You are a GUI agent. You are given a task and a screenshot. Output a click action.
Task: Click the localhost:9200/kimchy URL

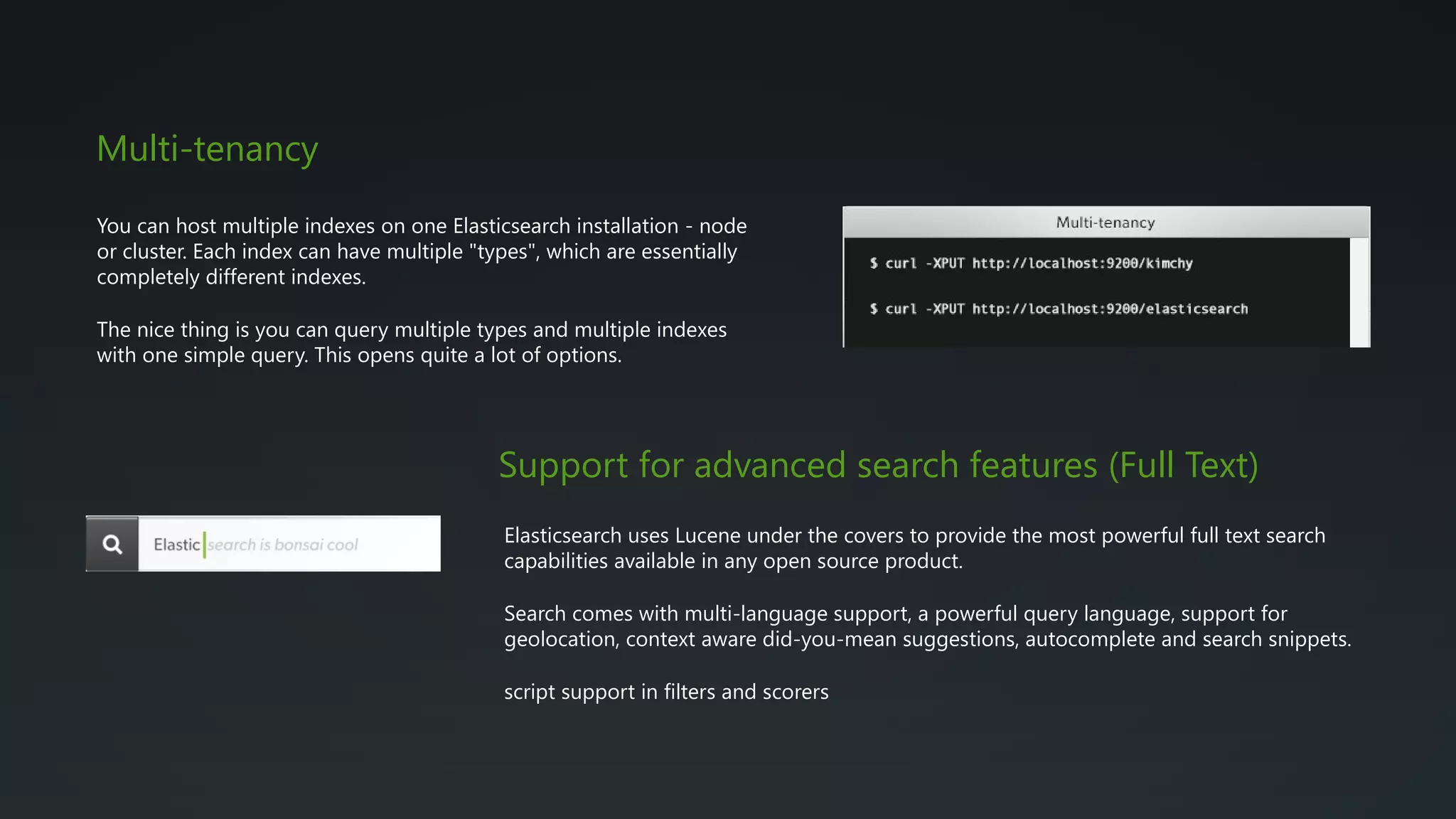1082,264
